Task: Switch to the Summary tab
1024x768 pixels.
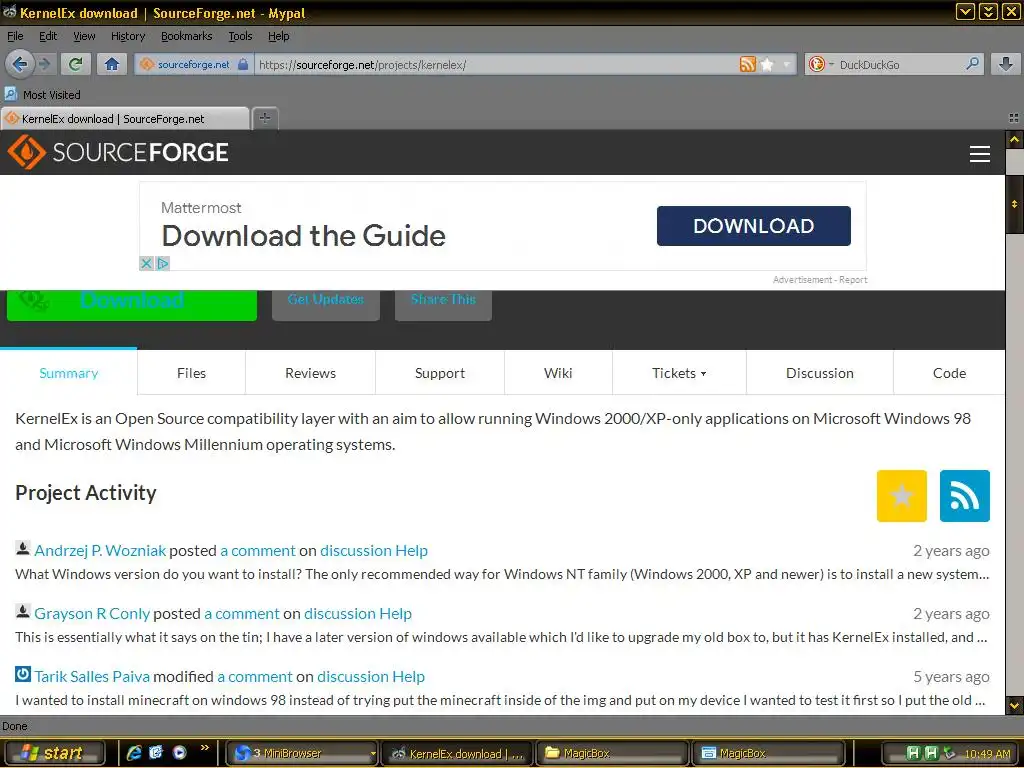Action: pos(69,373)
